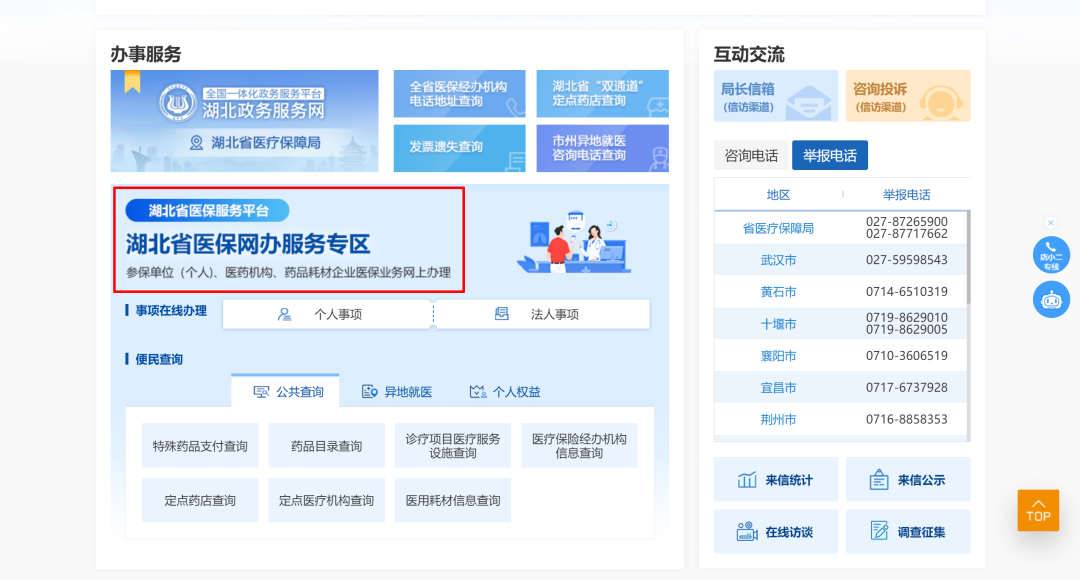Open 法人事项 online services
The width and height of the screenshot is (1080, 580).
coord(542,314)
